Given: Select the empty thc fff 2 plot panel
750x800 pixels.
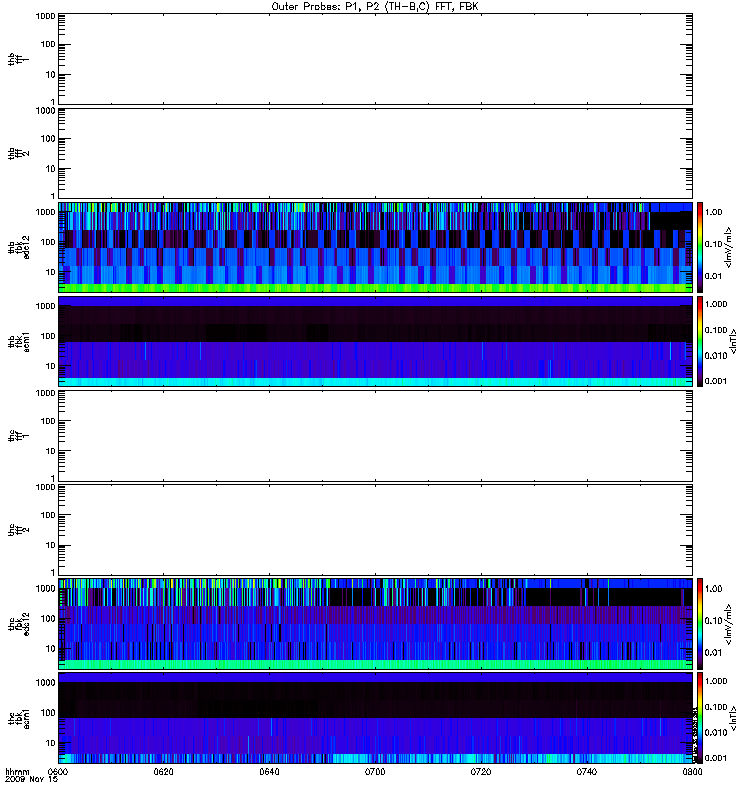Looking at the screenshot, I should pos(375,530).
